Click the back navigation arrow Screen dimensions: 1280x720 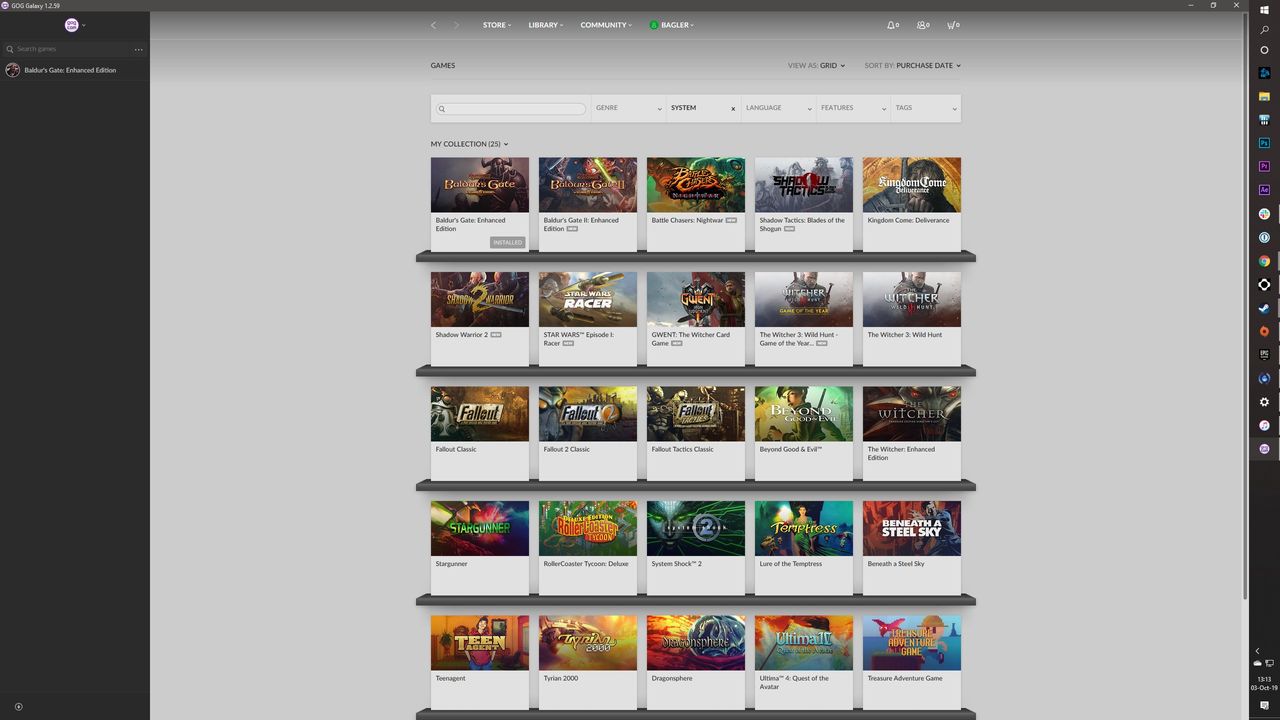[433, 25]
